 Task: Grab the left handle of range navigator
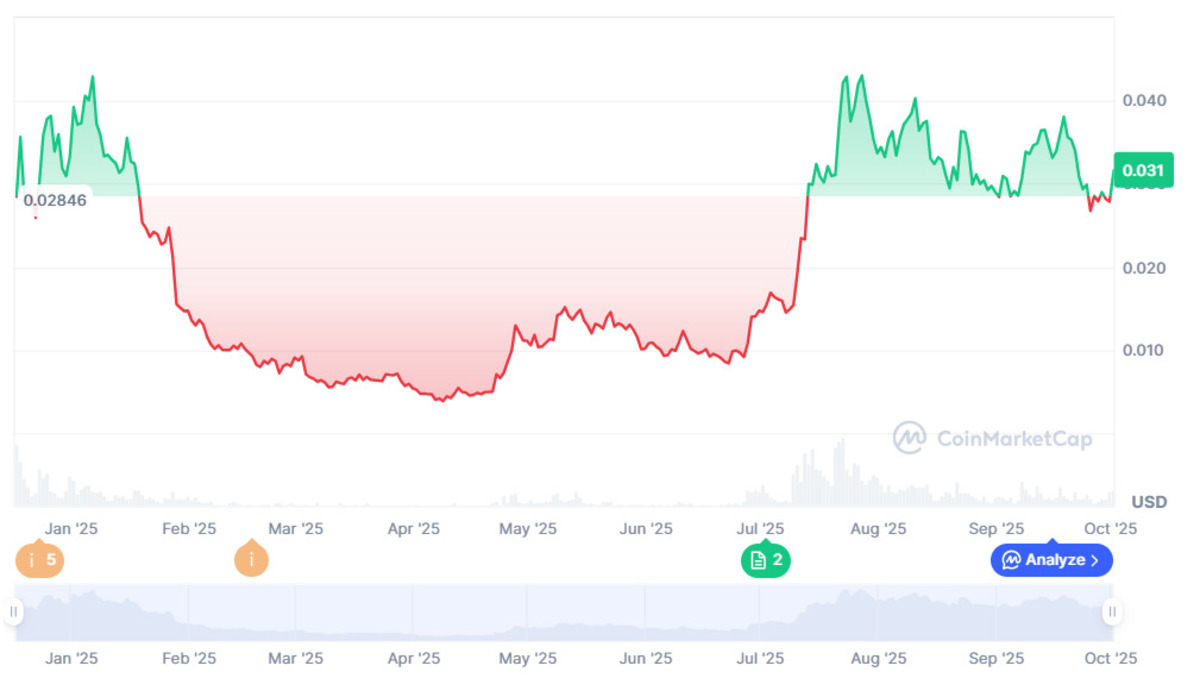click(14, 612)
